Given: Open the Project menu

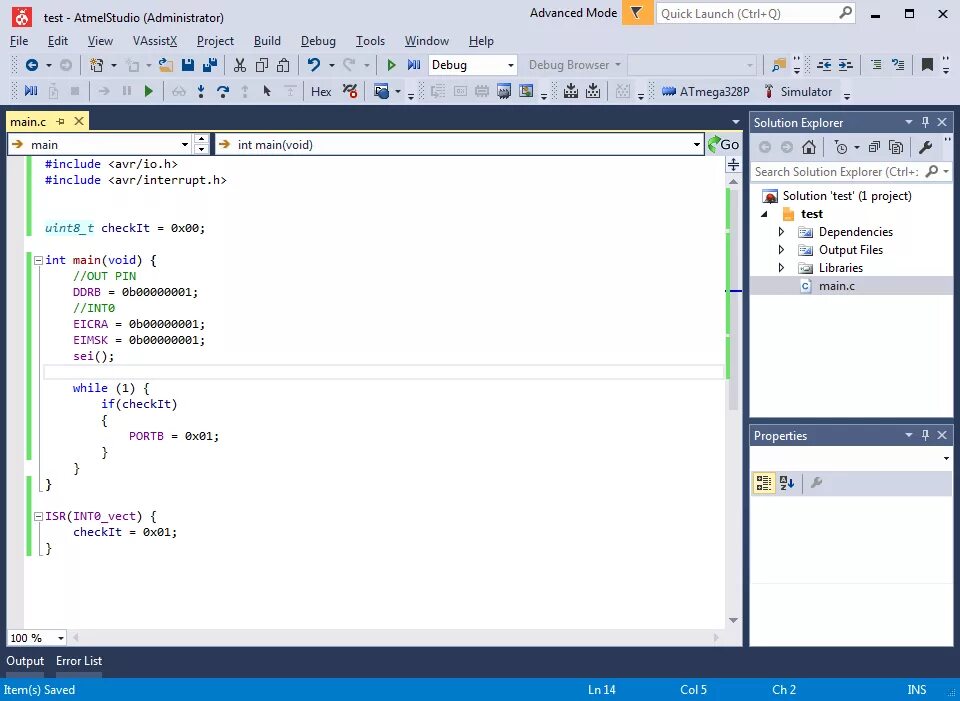Looking at the screenshot, I should (215, 40).
